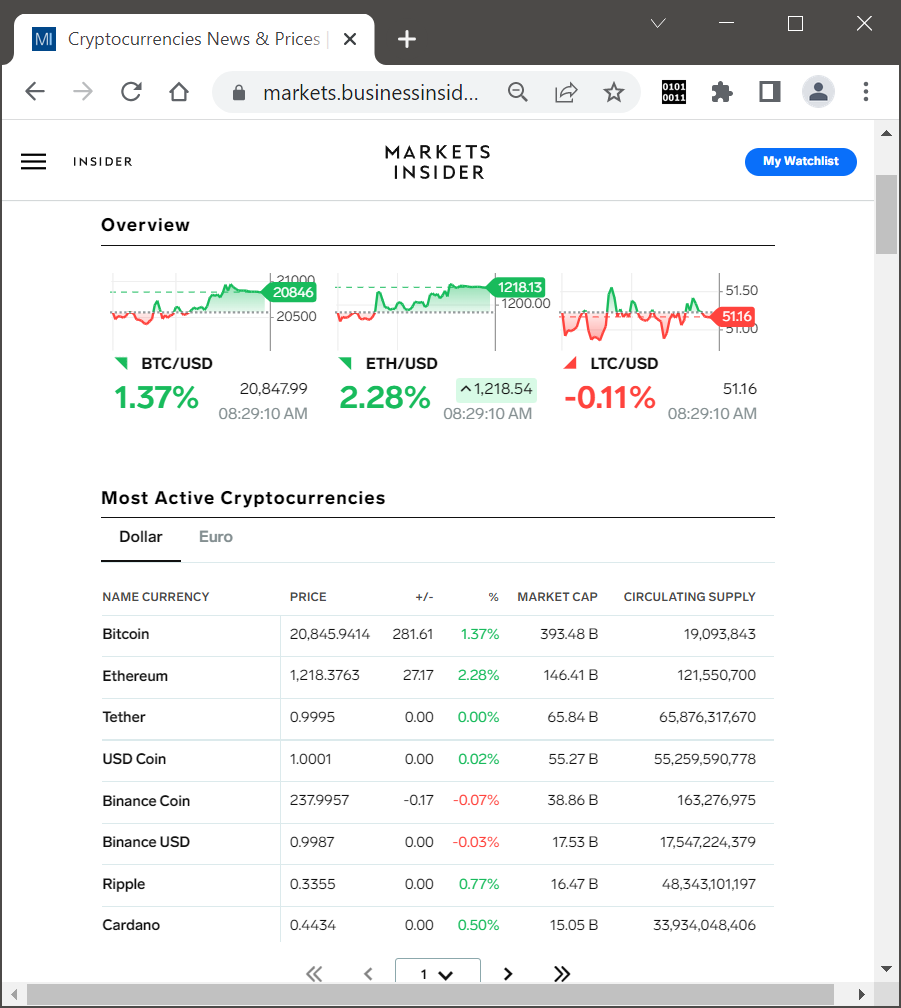This screenshot has width=901, height=1008.
Task: Click Ripple percentage 0.77%
Action: click(479, 885)
